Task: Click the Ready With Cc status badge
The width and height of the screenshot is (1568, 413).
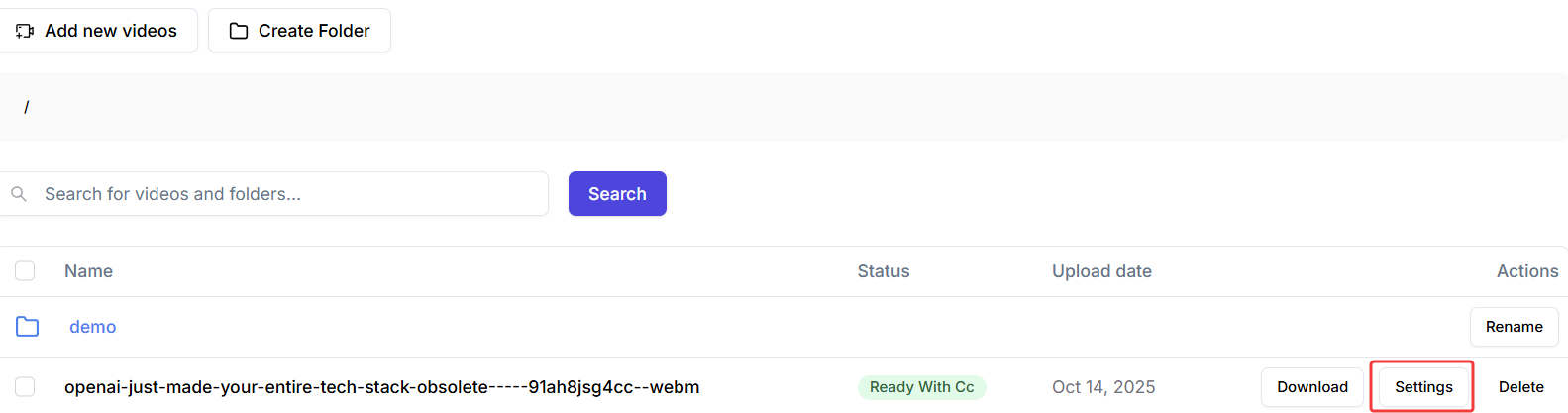Action: pos(921,387)
